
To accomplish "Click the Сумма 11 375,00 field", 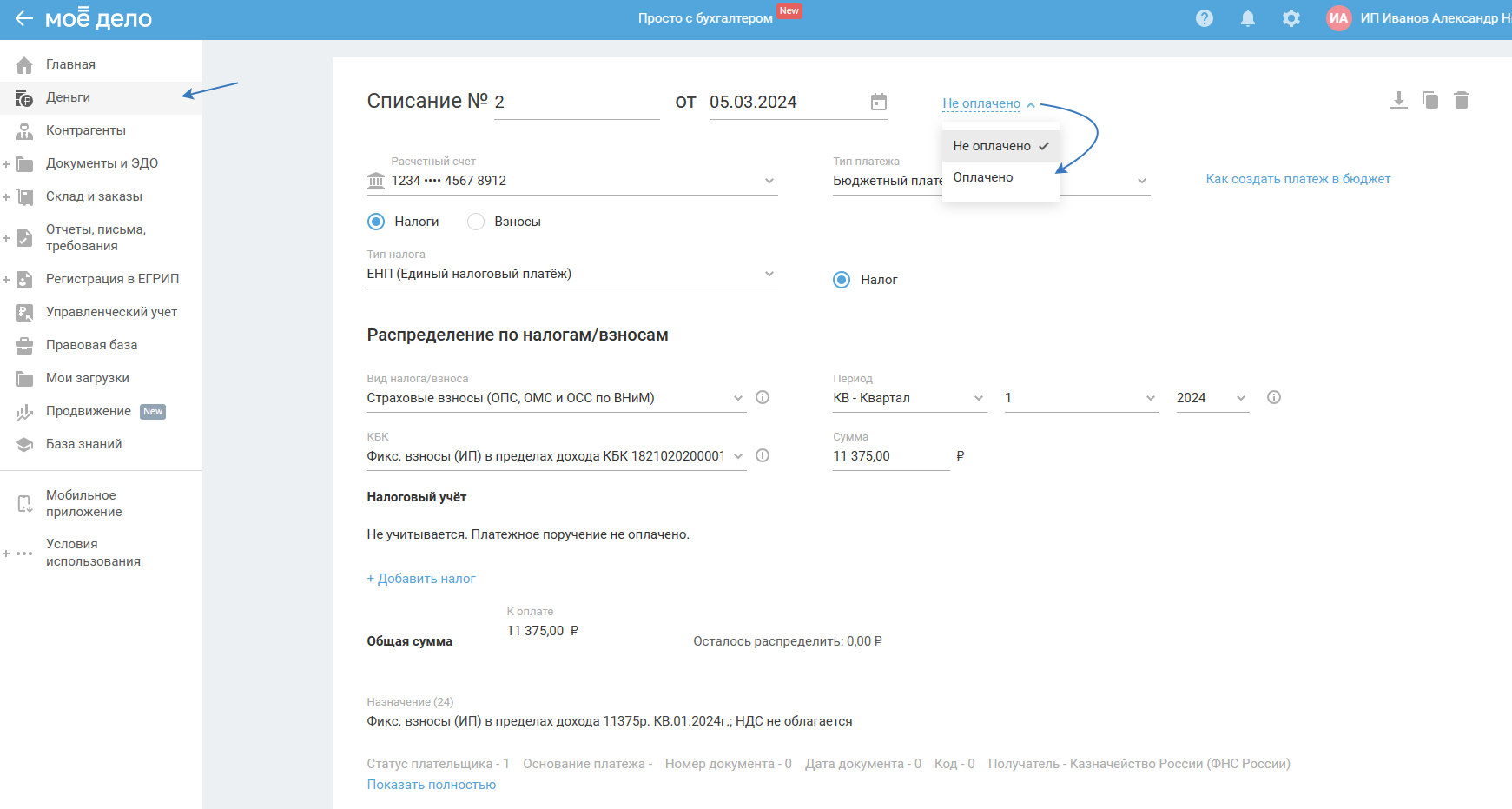I will pyautogui.click(x=891, y=456).
